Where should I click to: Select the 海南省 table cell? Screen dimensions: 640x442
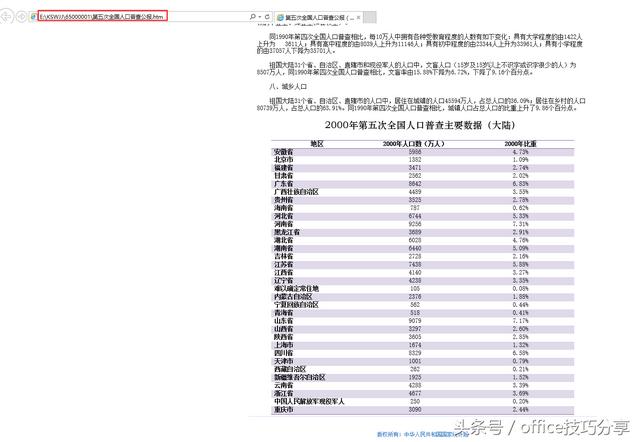tap(283, 208)
